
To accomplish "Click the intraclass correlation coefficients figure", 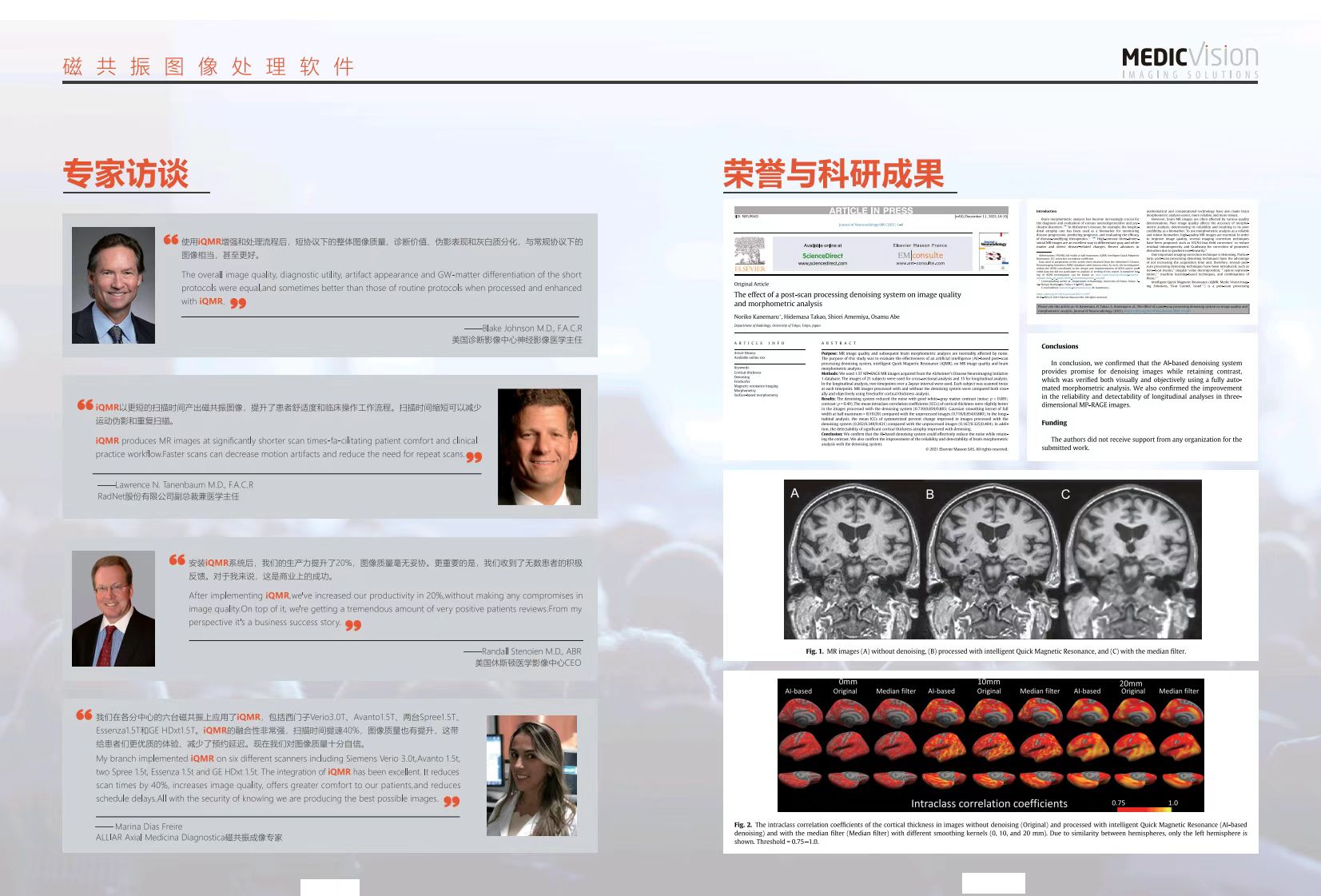I will click(990, 746).
